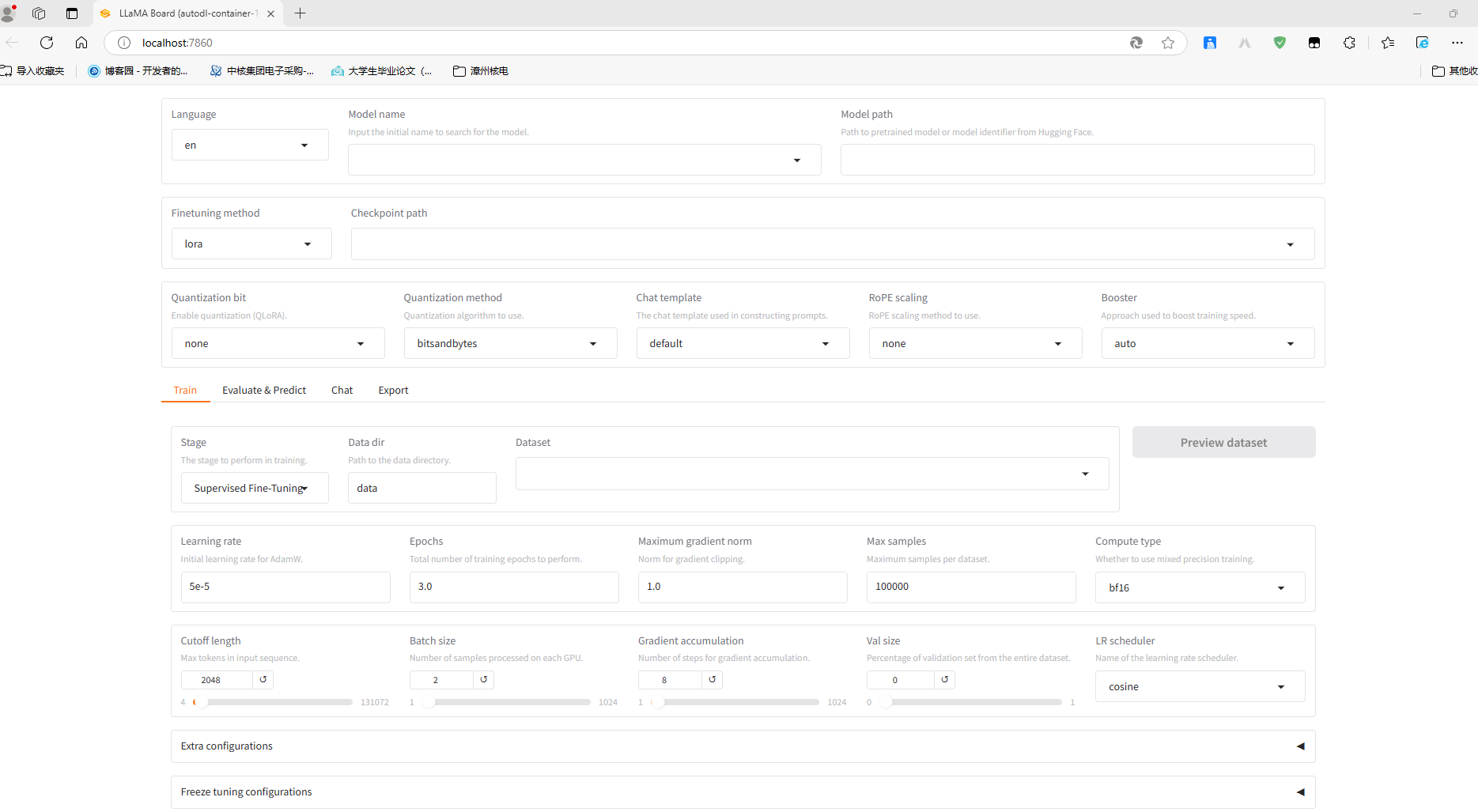Reset Gradient accumulation to default
This screenshot has height=812, width=1478.
[713, 679]
